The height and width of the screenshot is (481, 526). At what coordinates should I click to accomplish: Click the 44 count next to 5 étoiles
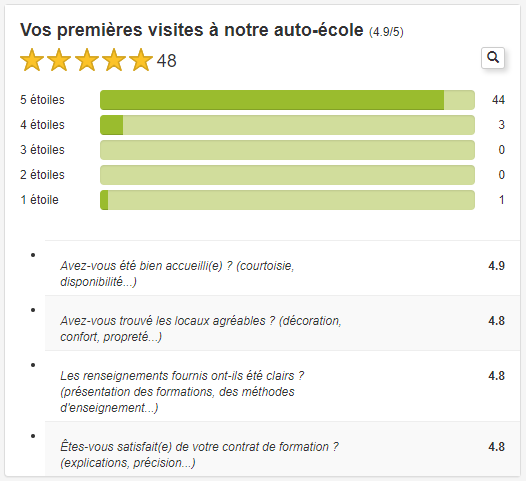[x=498, y=100]
